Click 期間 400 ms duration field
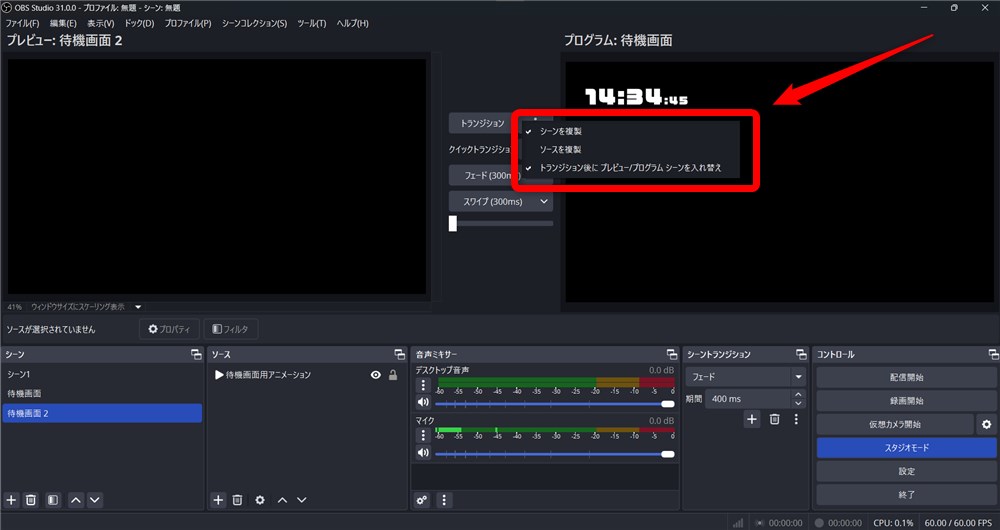The height and width of the screenshot is (530, 1000). click(749, 399)
